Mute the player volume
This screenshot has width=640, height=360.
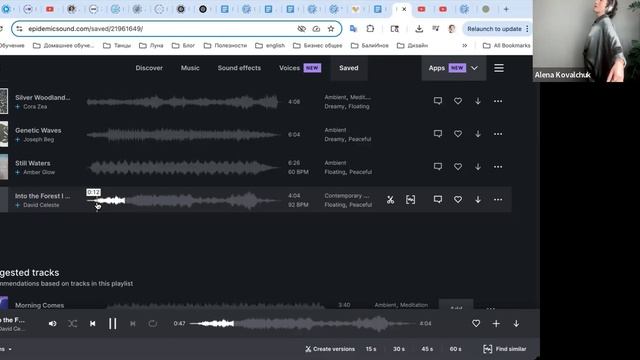[x=53, y=324]
